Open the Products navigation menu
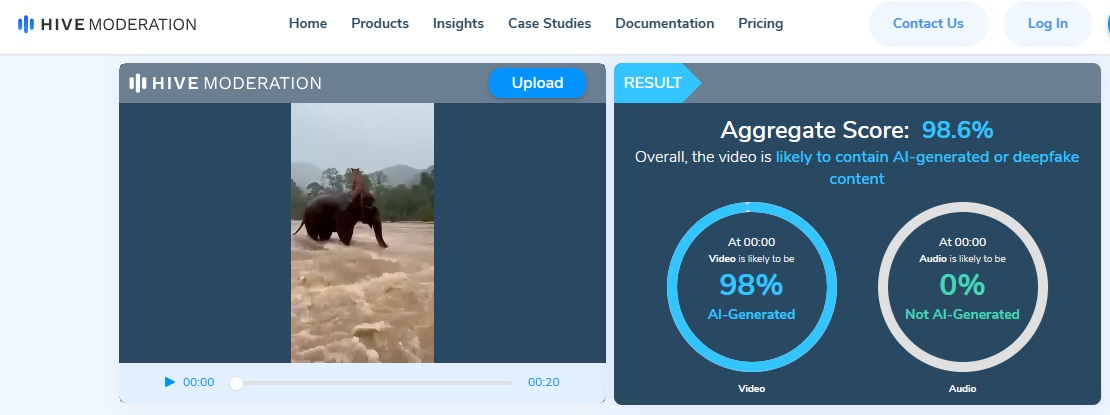This screenshot has height=415, width=1110. point(380,24)
